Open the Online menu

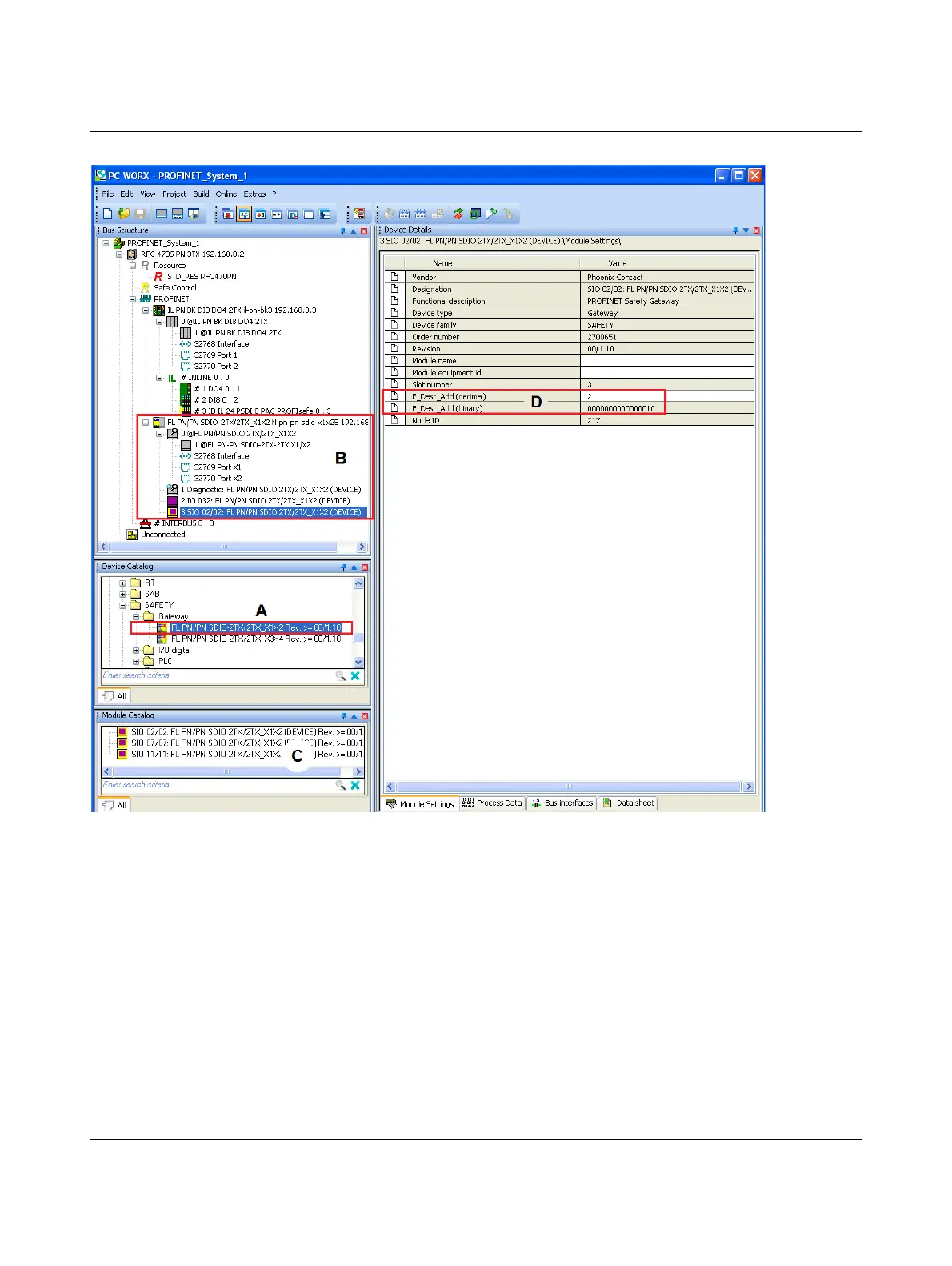coord(226,194)
